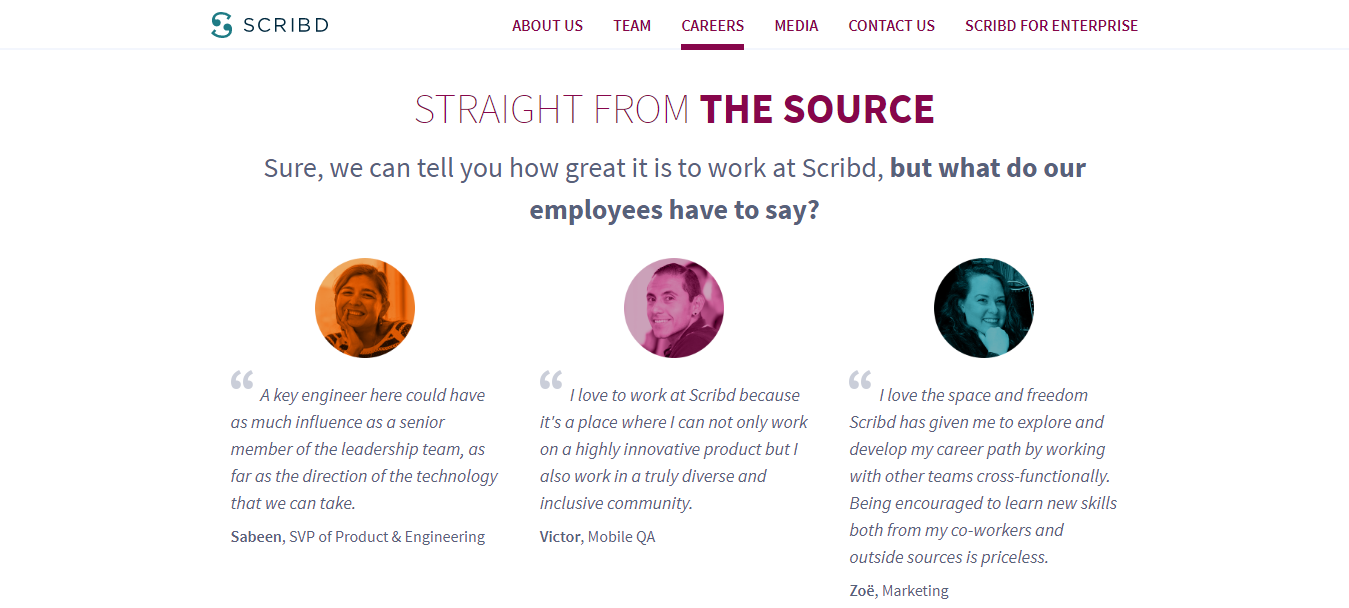
Task: Open the About Us menu item
Action: [547, 26]
